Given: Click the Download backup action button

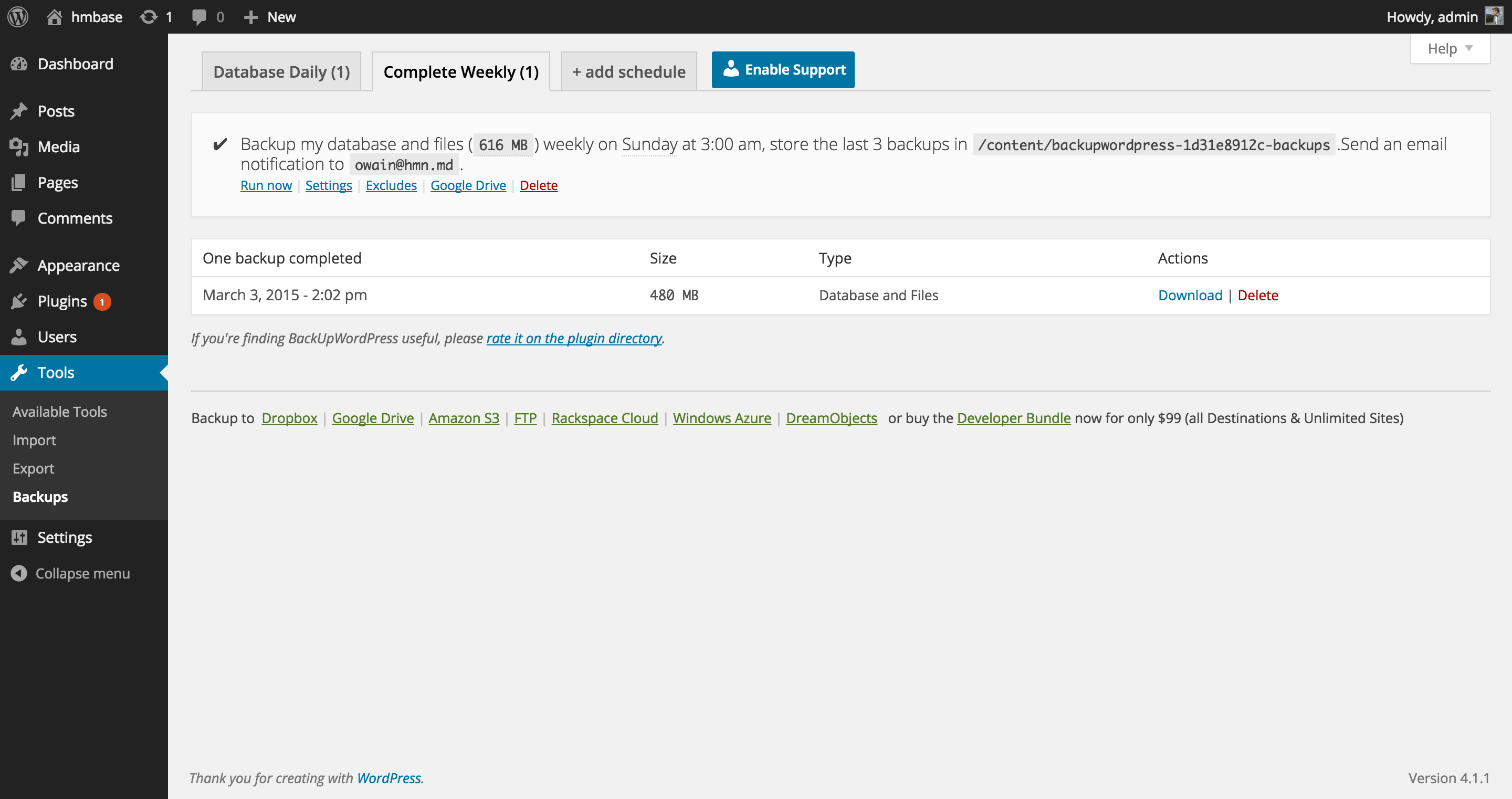Looking at the screenshot, I should (x=1190, y=294).
